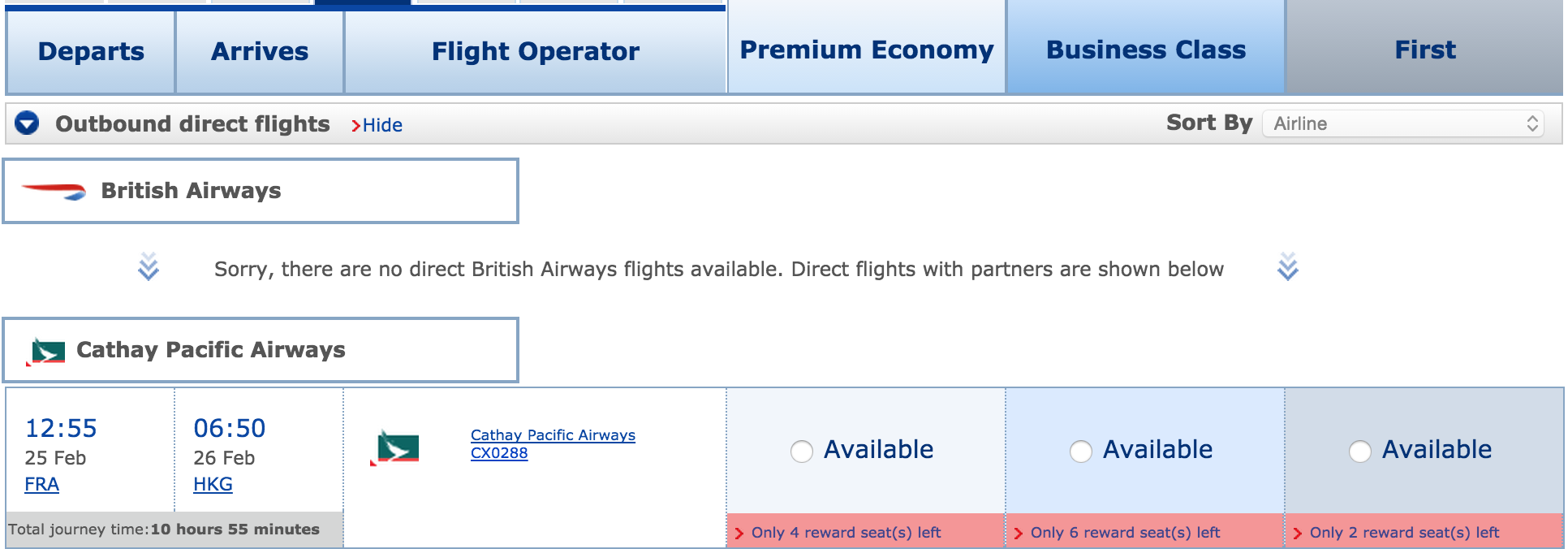Click left double-chevron down arrow icon
Screen dimensions: 1568x549
pyautogui.click(x=148, y=267)
